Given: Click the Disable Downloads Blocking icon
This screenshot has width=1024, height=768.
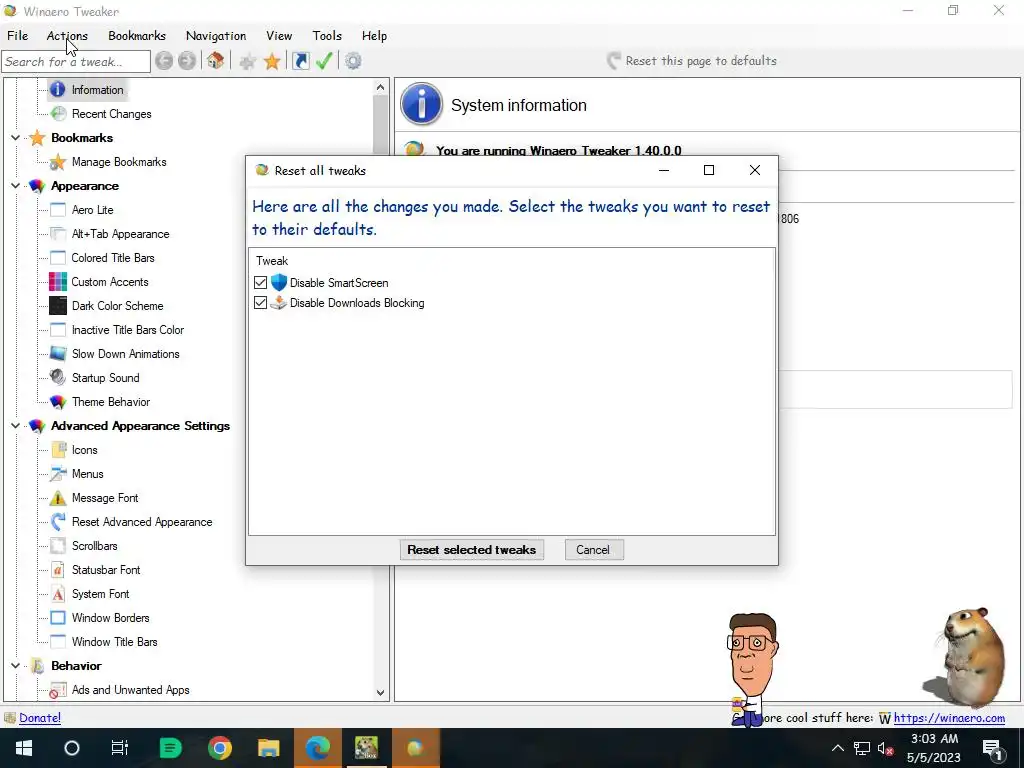Looking at the screenshot, I should [x=279, y=303].
